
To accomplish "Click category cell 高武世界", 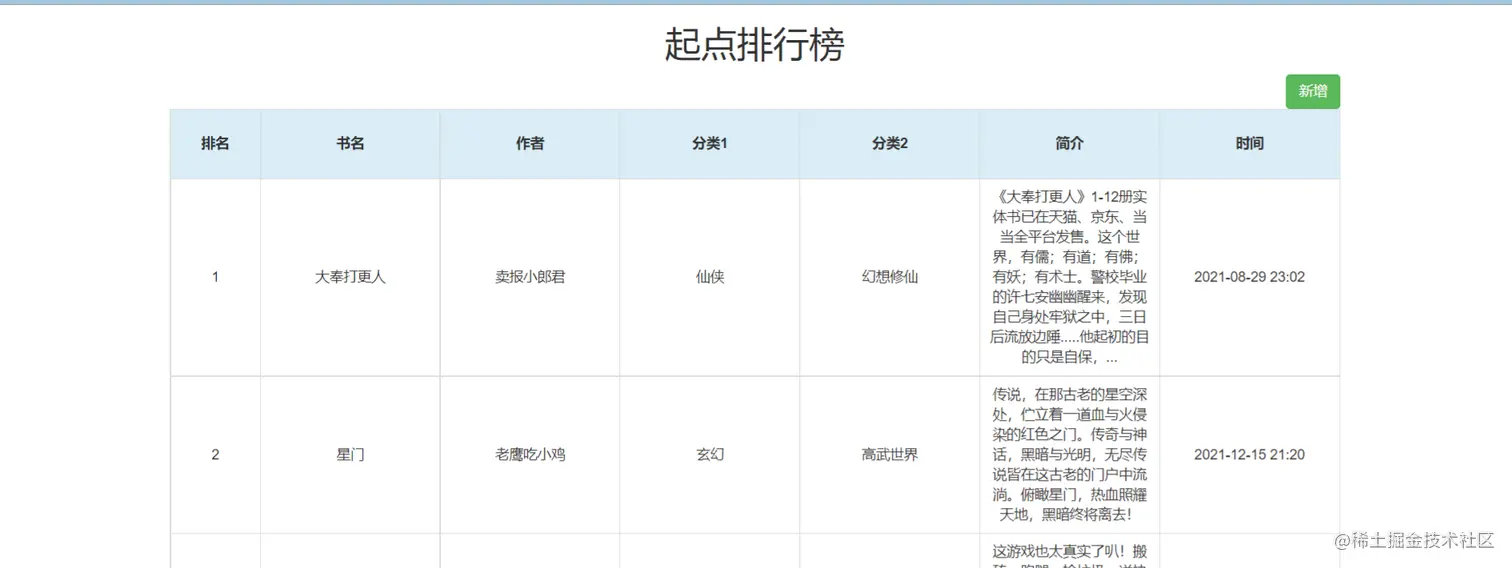I will [x=890, y=454].
